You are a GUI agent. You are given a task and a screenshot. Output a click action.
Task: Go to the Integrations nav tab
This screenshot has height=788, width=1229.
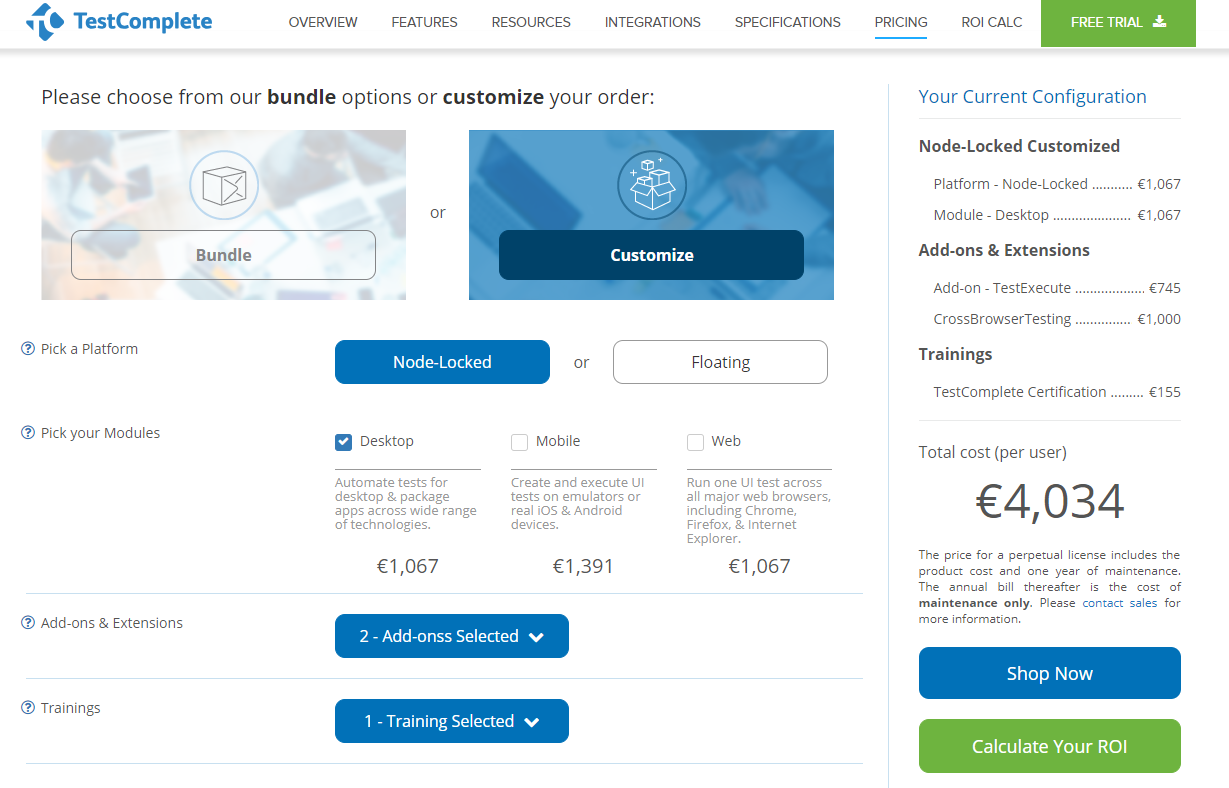(652, 22)
